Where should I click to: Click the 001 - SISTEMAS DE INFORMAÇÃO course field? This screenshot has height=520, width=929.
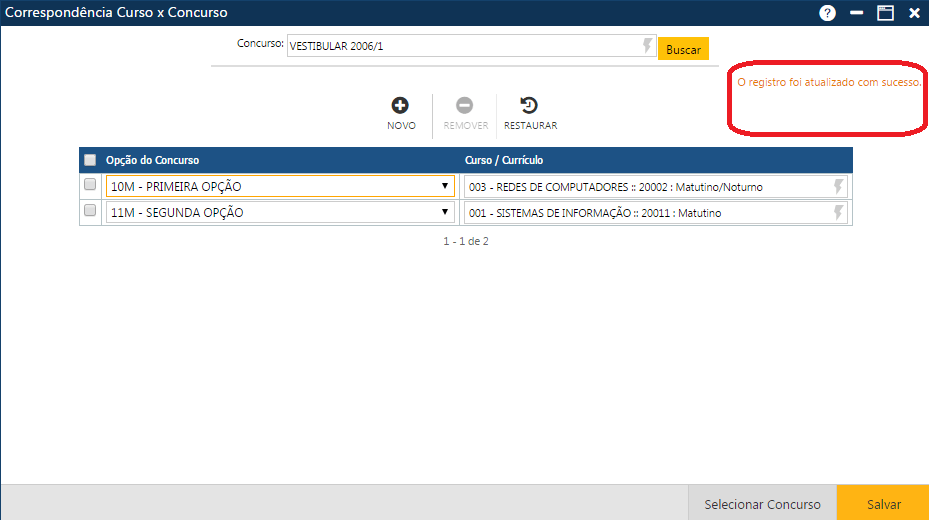click(645, 213)
